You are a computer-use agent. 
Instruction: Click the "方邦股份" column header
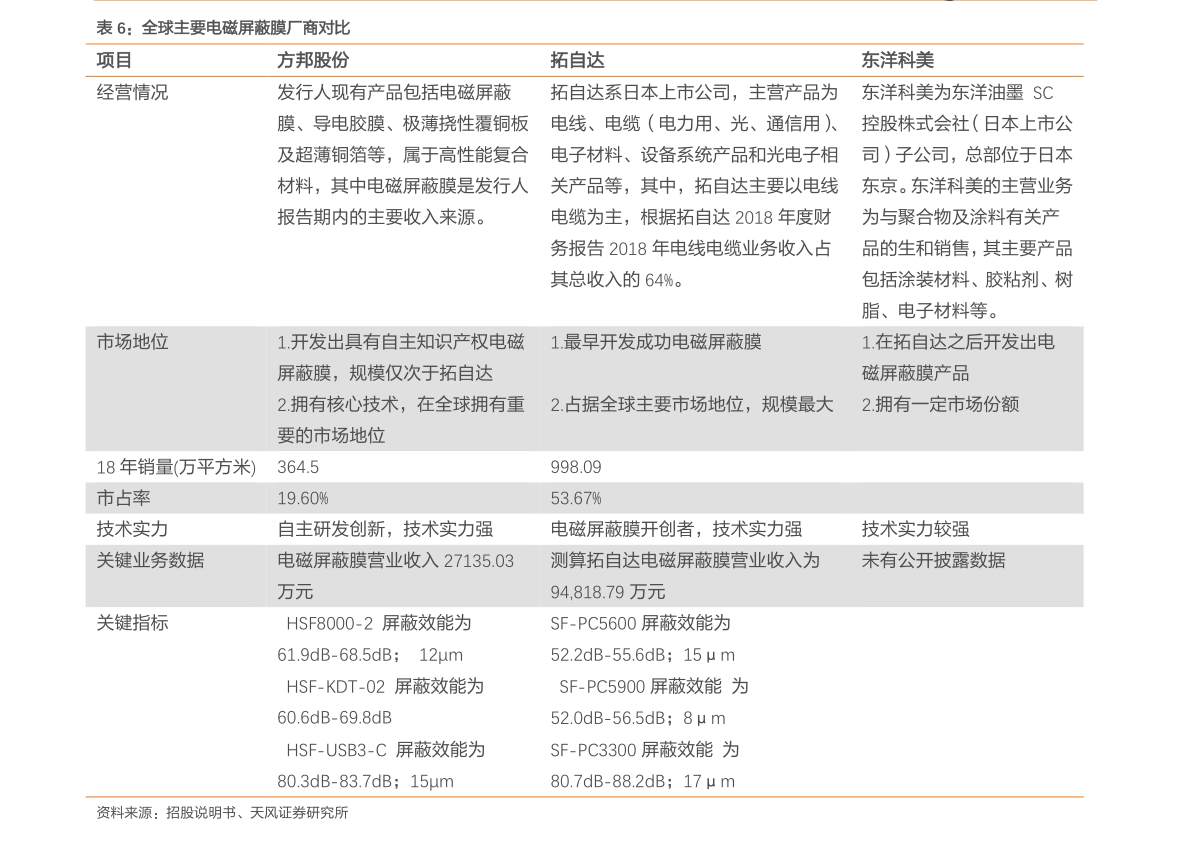click(x=312, y=60)
